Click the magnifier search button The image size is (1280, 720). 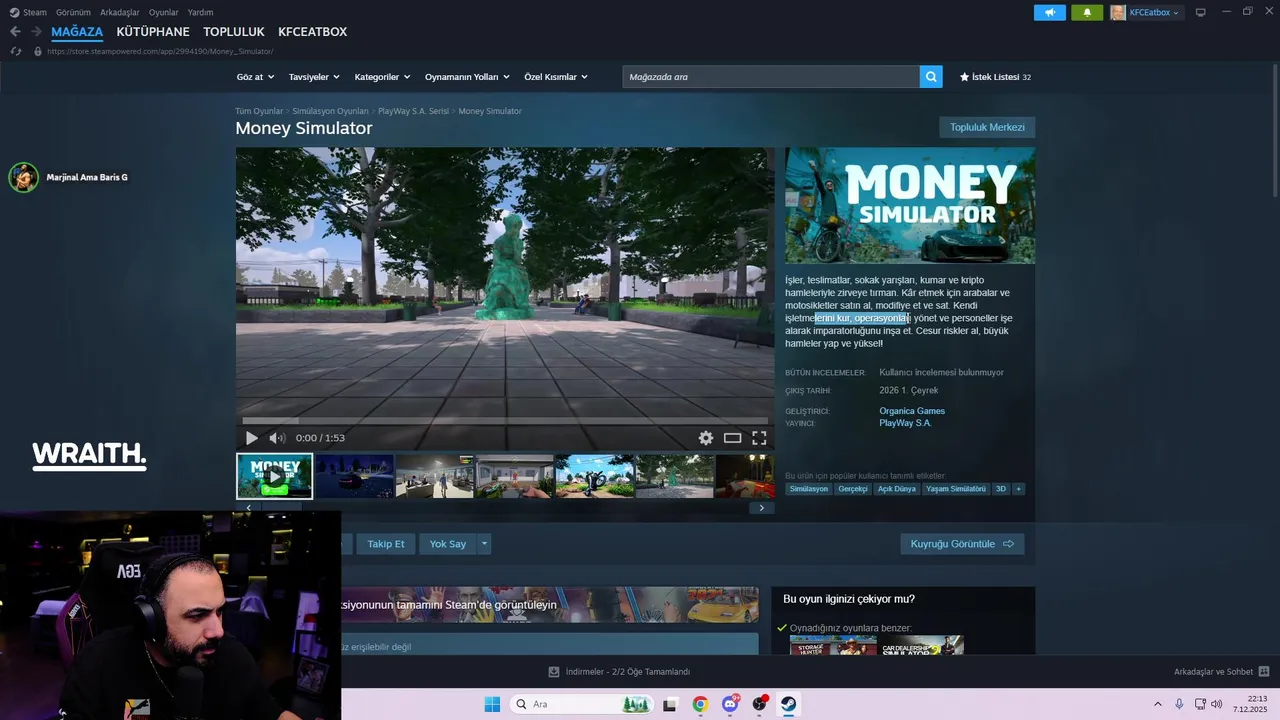tap(931, 77)
